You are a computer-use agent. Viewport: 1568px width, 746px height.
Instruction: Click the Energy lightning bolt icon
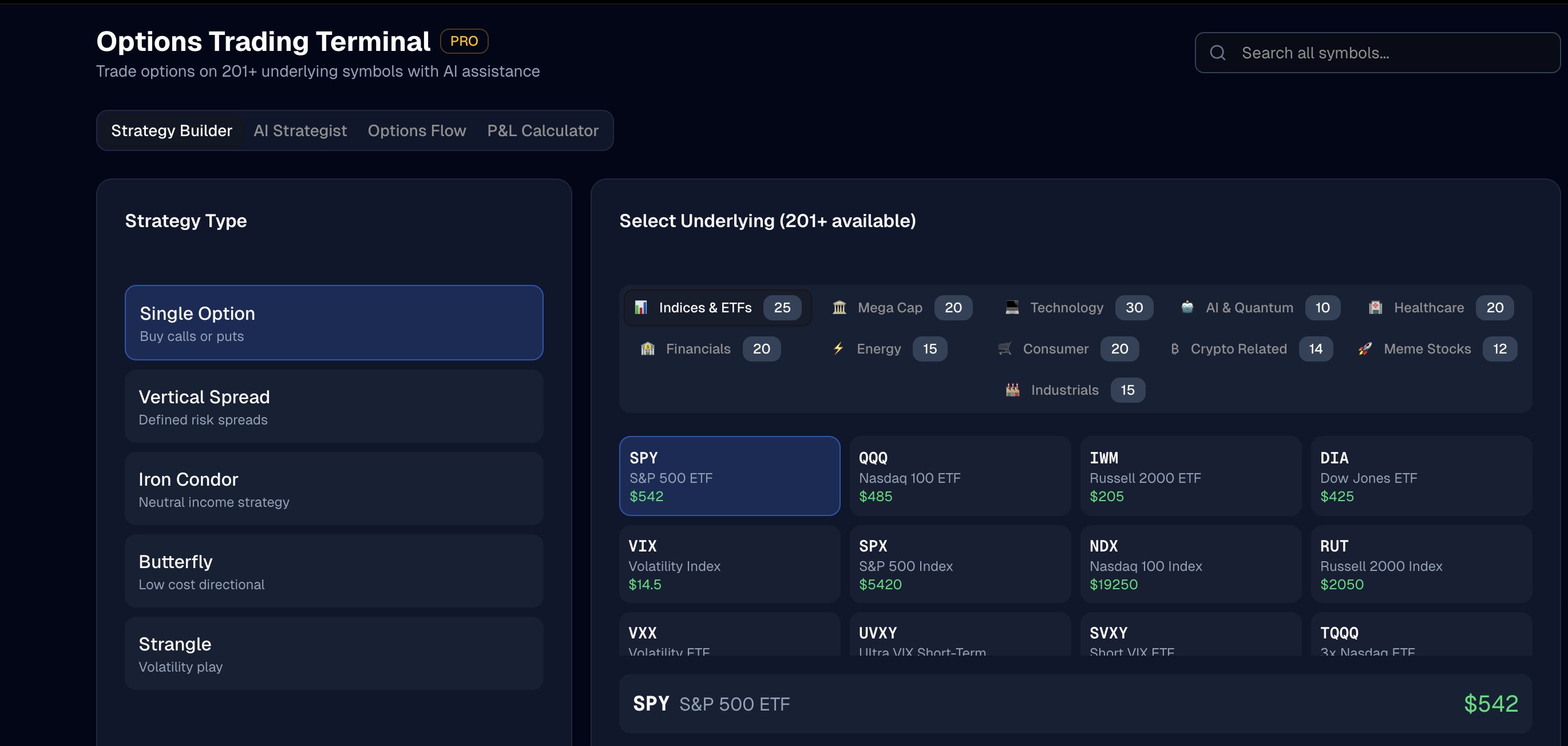tap(838, 348)
